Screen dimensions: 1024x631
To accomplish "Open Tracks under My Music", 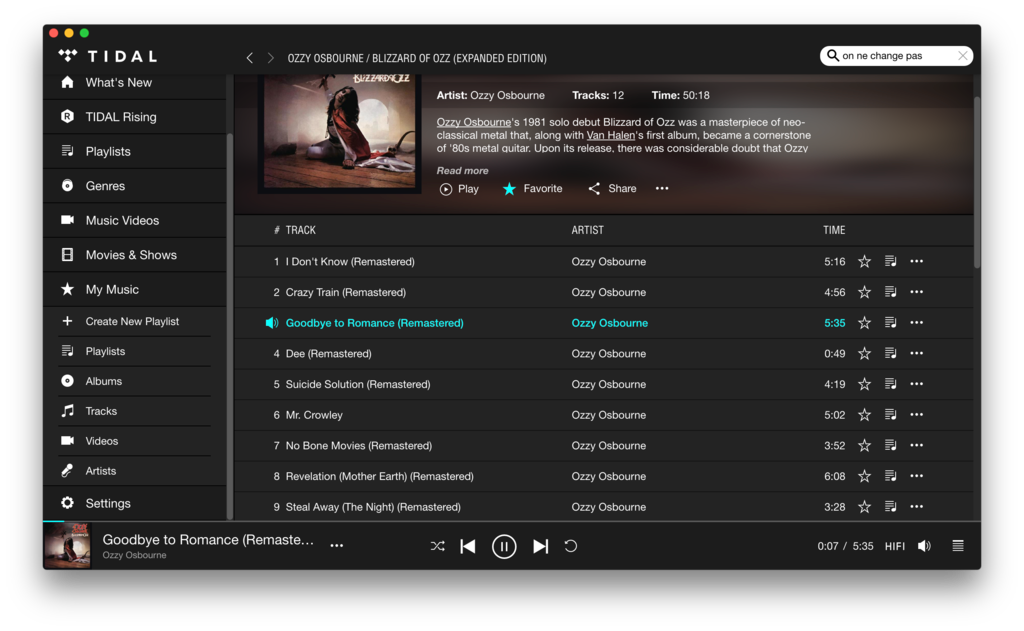I will [x=135, y=412].
